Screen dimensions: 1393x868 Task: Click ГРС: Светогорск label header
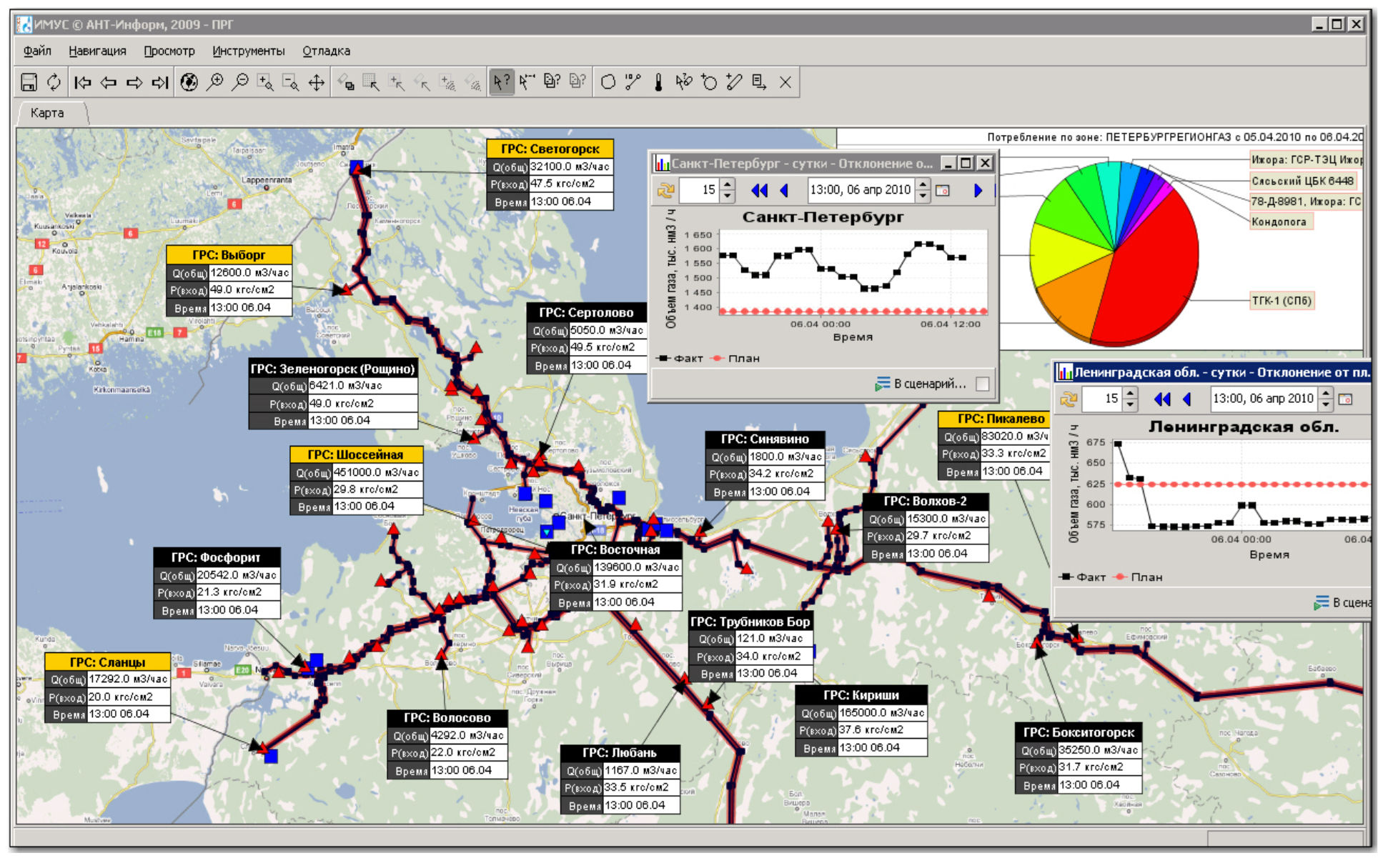550,149
